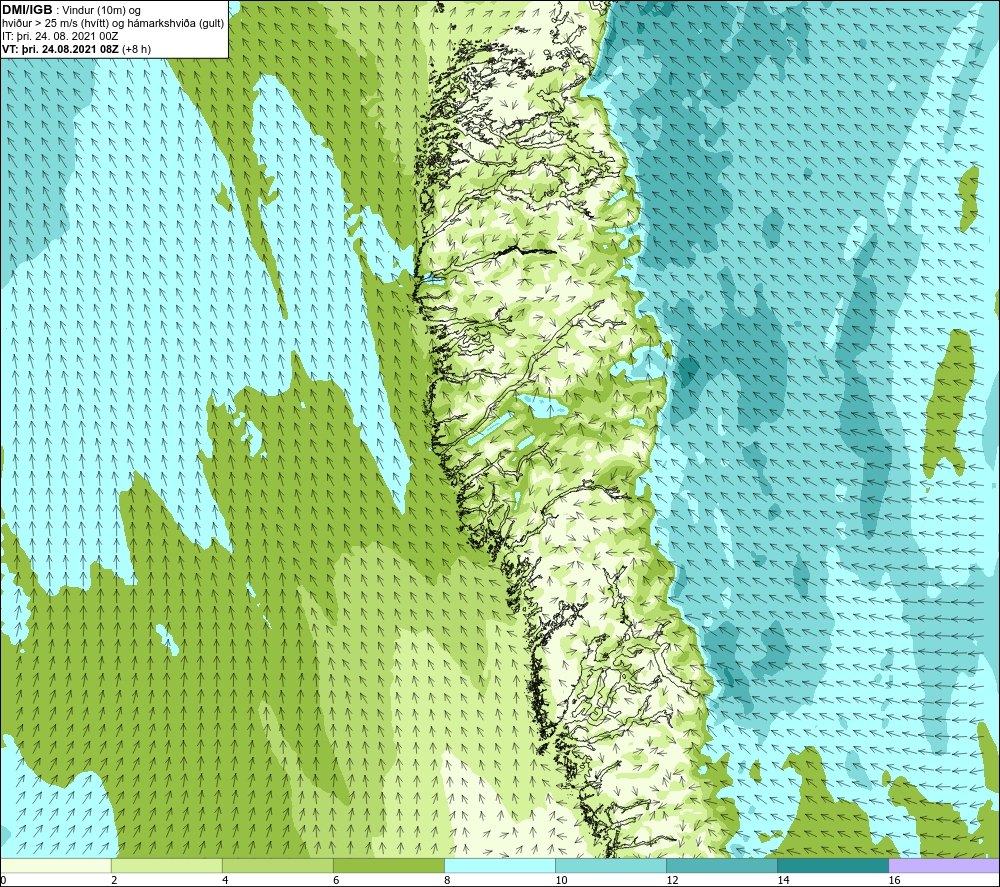Click the pale yellow 0–2 m/s color bar segment
Screen dimensions: 1000x887
click(56, 865)
